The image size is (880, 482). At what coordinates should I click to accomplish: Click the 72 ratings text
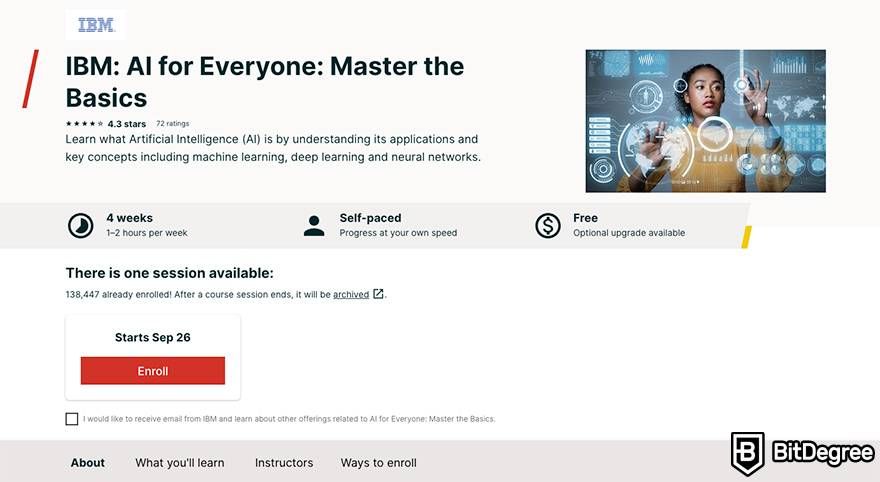point(172,123)
